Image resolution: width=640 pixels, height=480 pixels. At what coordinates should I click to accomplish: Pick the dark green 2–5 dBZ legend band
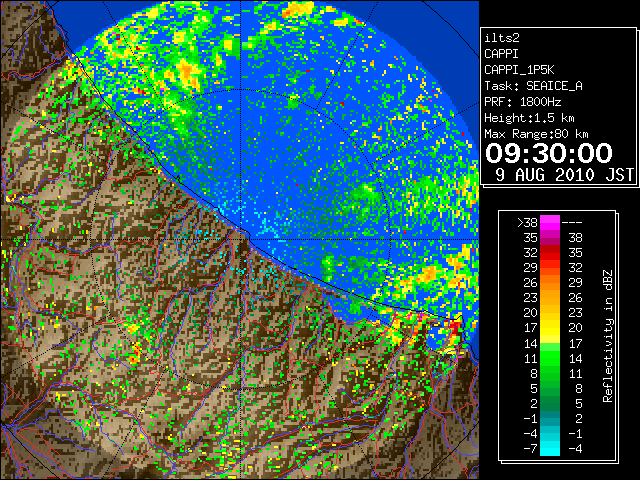tap(550, 403)
